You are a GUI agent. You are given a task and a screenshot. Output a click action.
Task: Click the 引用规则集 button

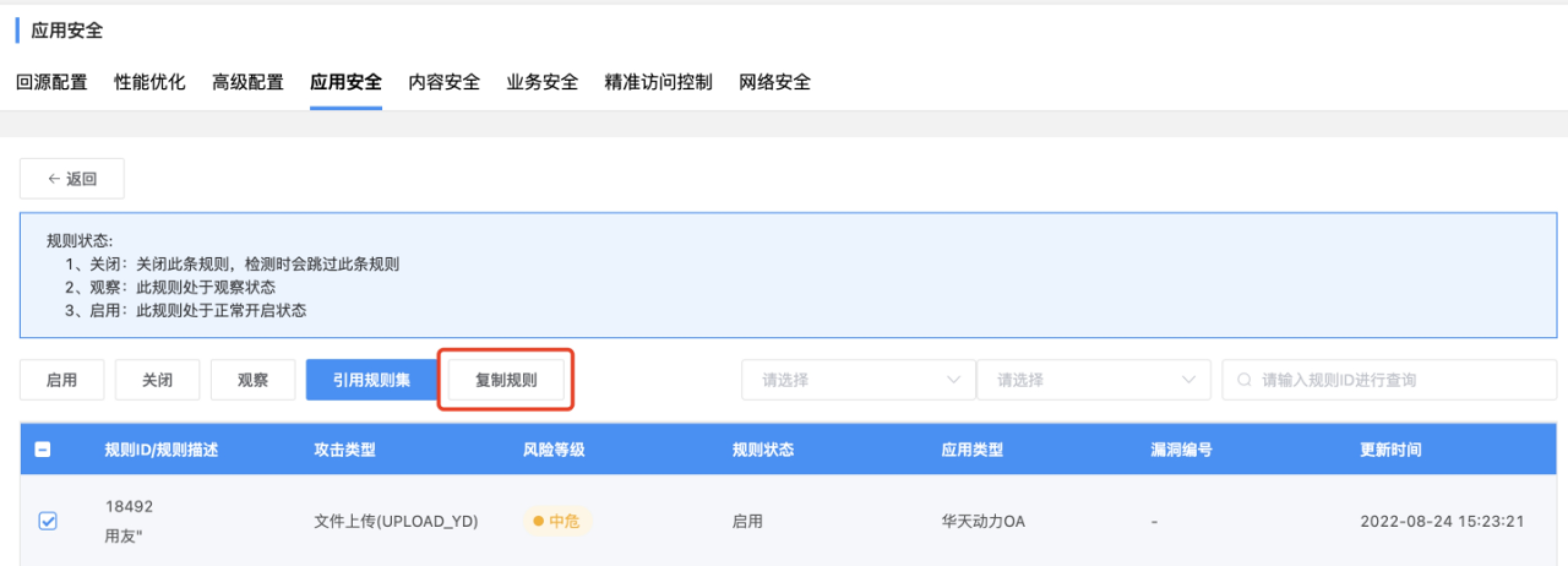pos(372,380)
